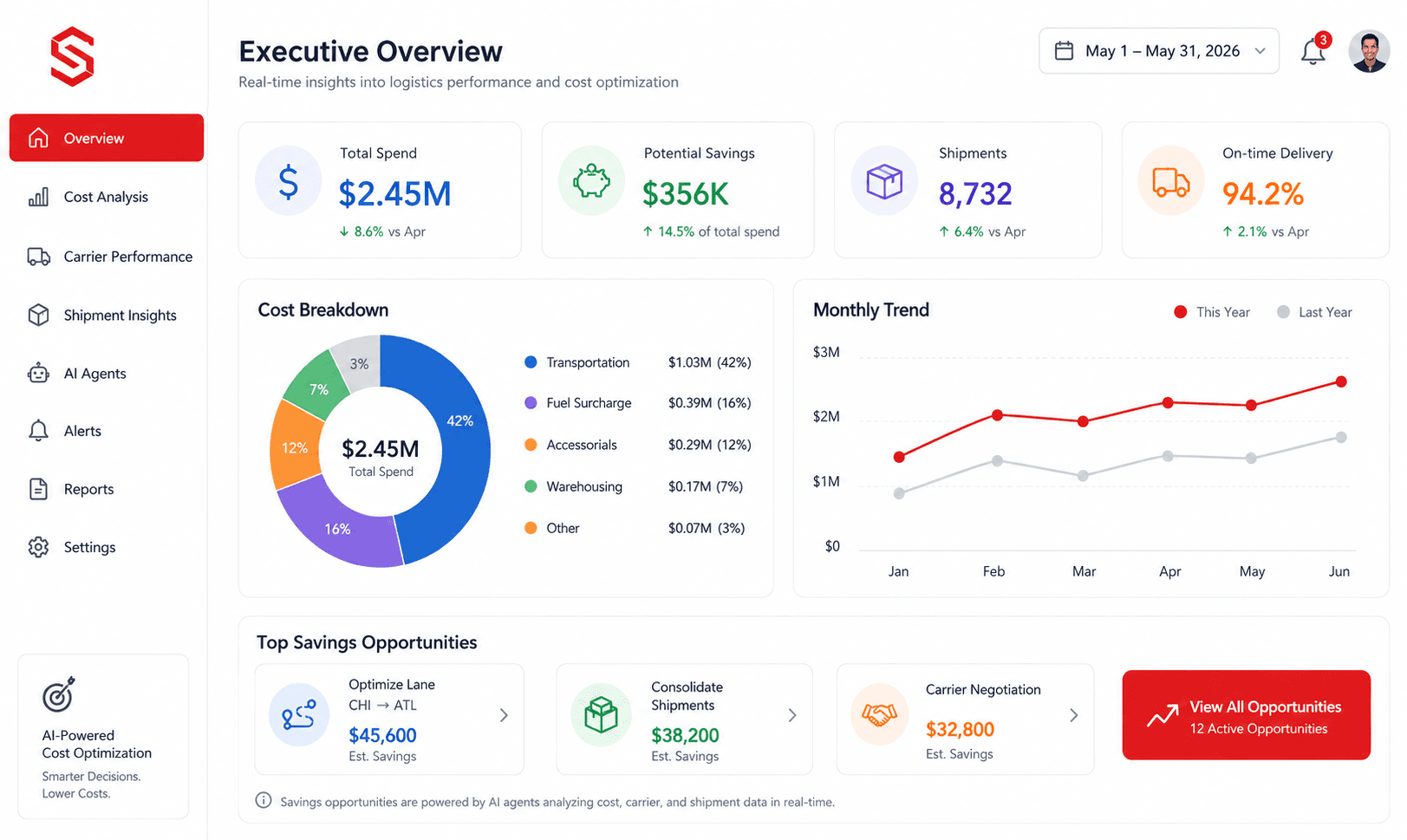Viewport: 1407px width, 840px height.
Task: Click the Carrier Negotiation handshake icon
Action: (x=880, y=715)
